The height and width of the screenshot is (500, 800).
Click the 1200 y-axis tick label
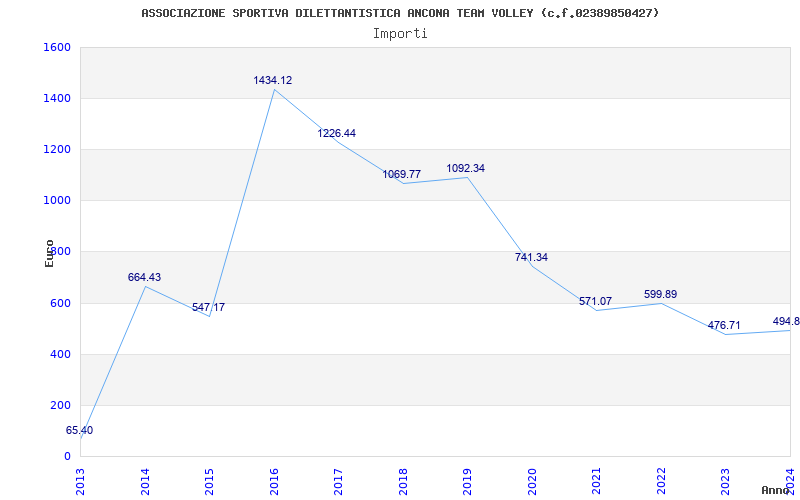[57, 149]
